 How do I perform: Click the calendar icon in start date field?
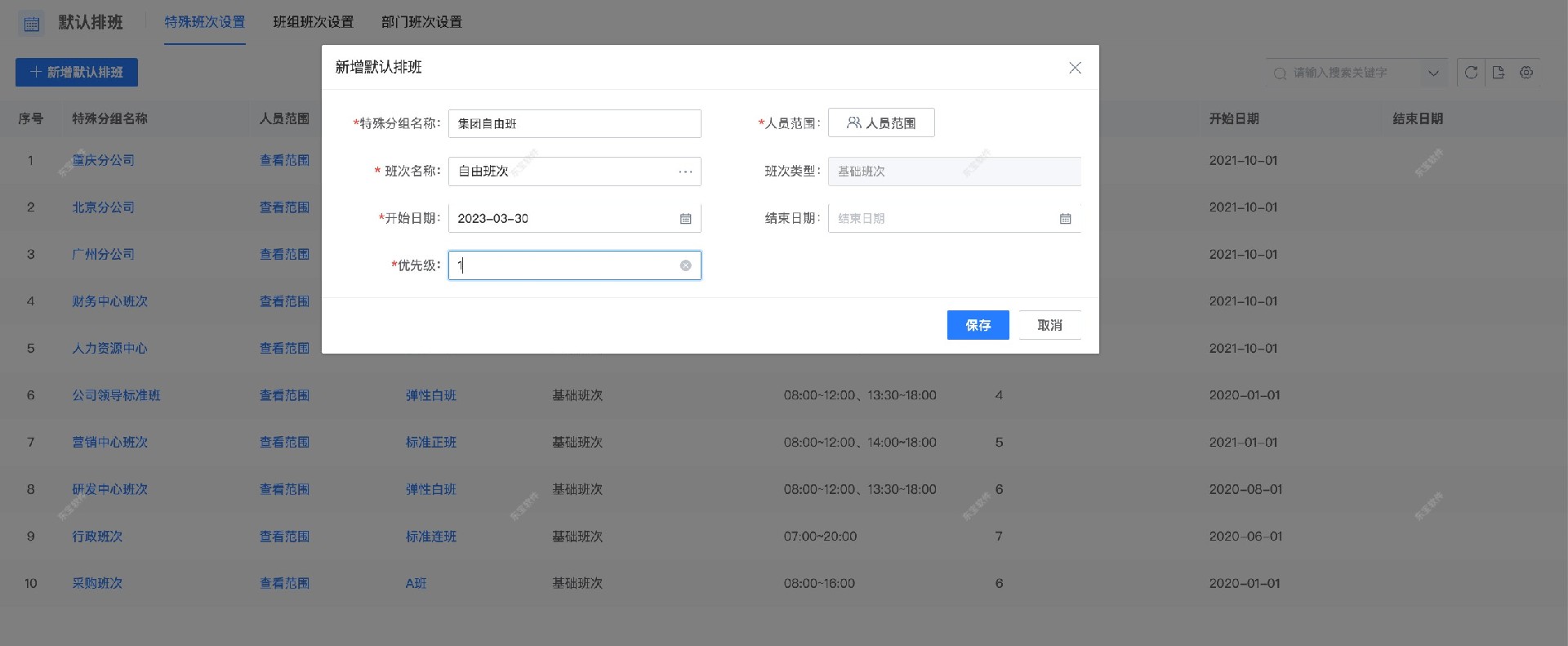[685, 219]
